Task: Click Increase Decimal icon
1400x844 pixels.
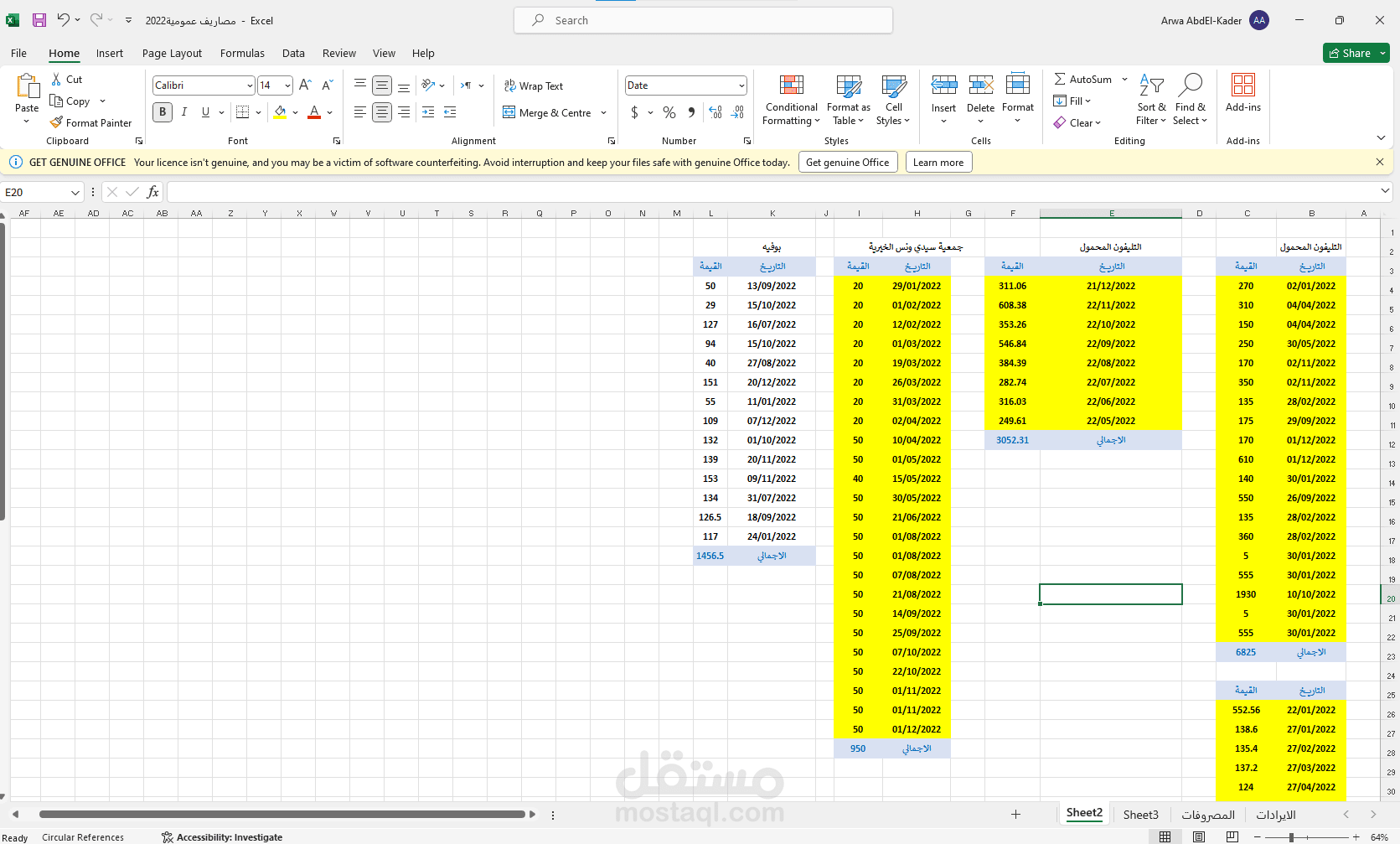Action: [x=715, y=111]
